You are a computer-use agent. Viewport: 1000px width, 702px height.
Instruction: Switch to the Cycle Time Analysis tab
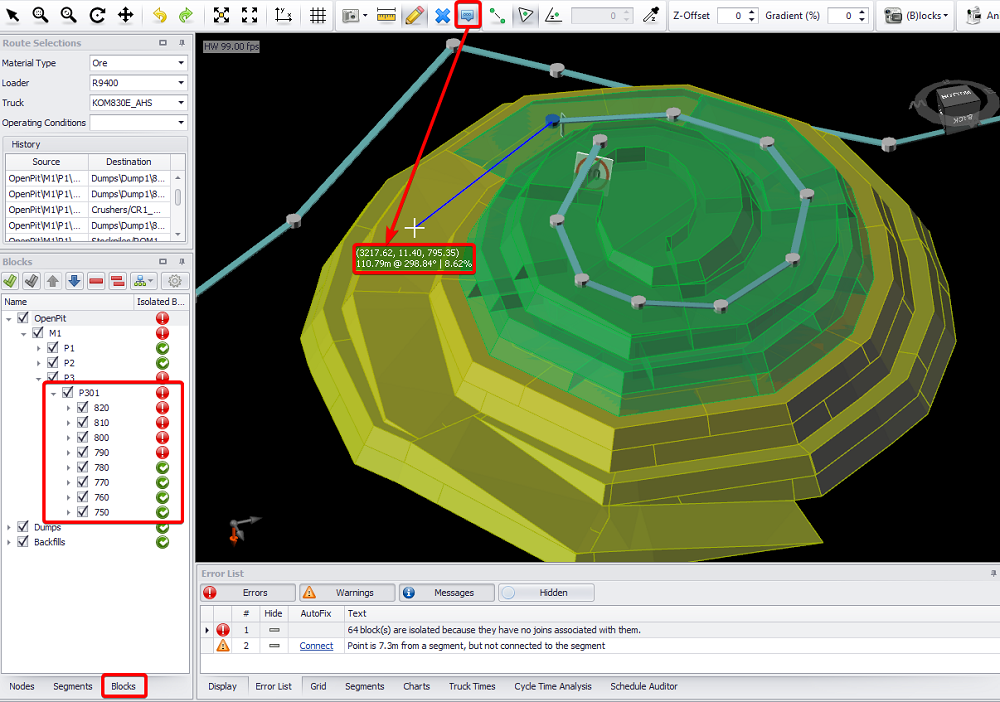pos(552,686)
